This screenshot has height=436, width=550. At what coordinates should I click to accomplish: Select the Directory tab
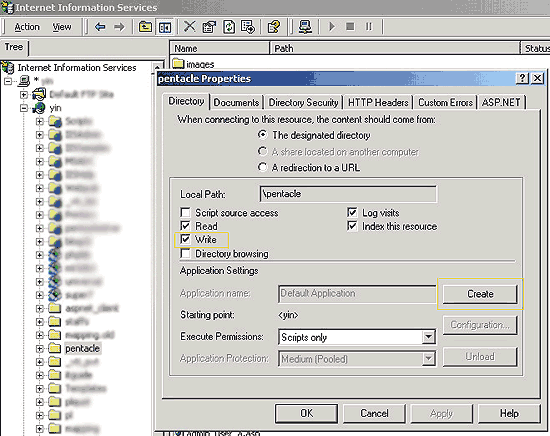click(186, 101)
